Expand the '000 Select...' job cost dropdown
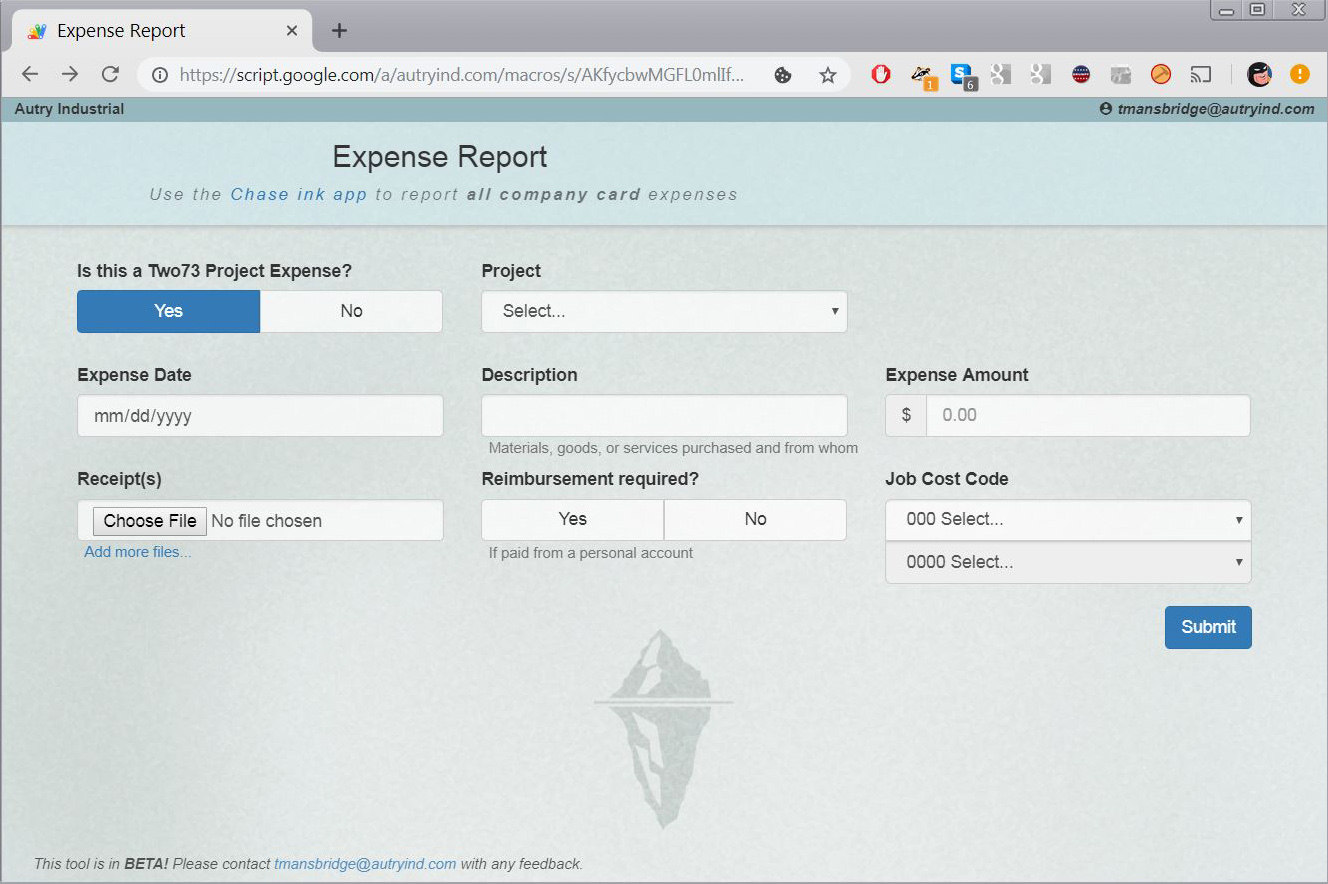This screenshot has height=884, width=1328. point(1067,519)
